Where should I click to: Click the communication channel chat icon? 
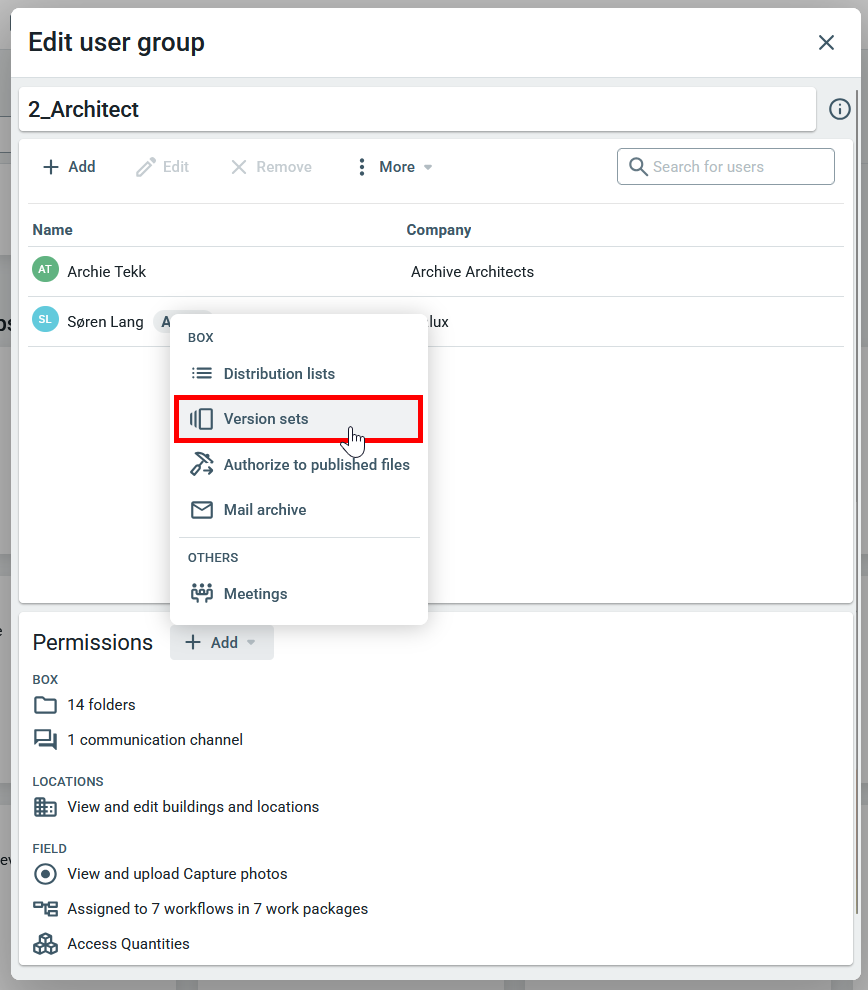45,740
